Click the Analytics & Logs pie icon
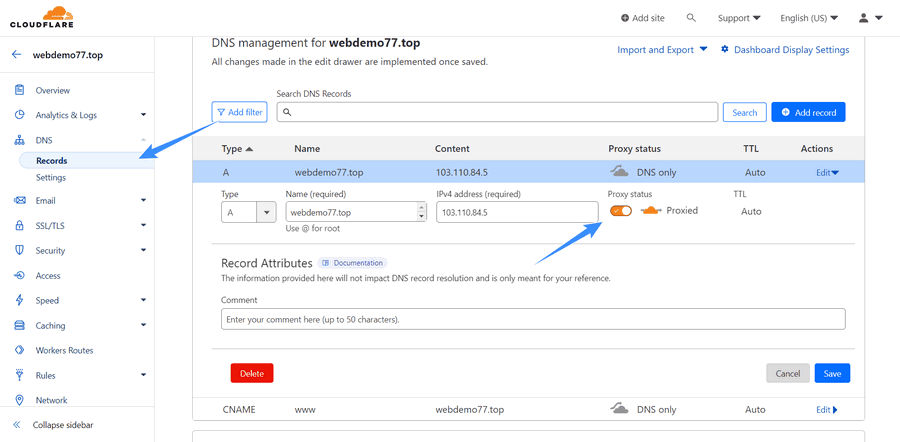Screen dimensions: 900x442 pyautogui.click(x=20, y=115)
